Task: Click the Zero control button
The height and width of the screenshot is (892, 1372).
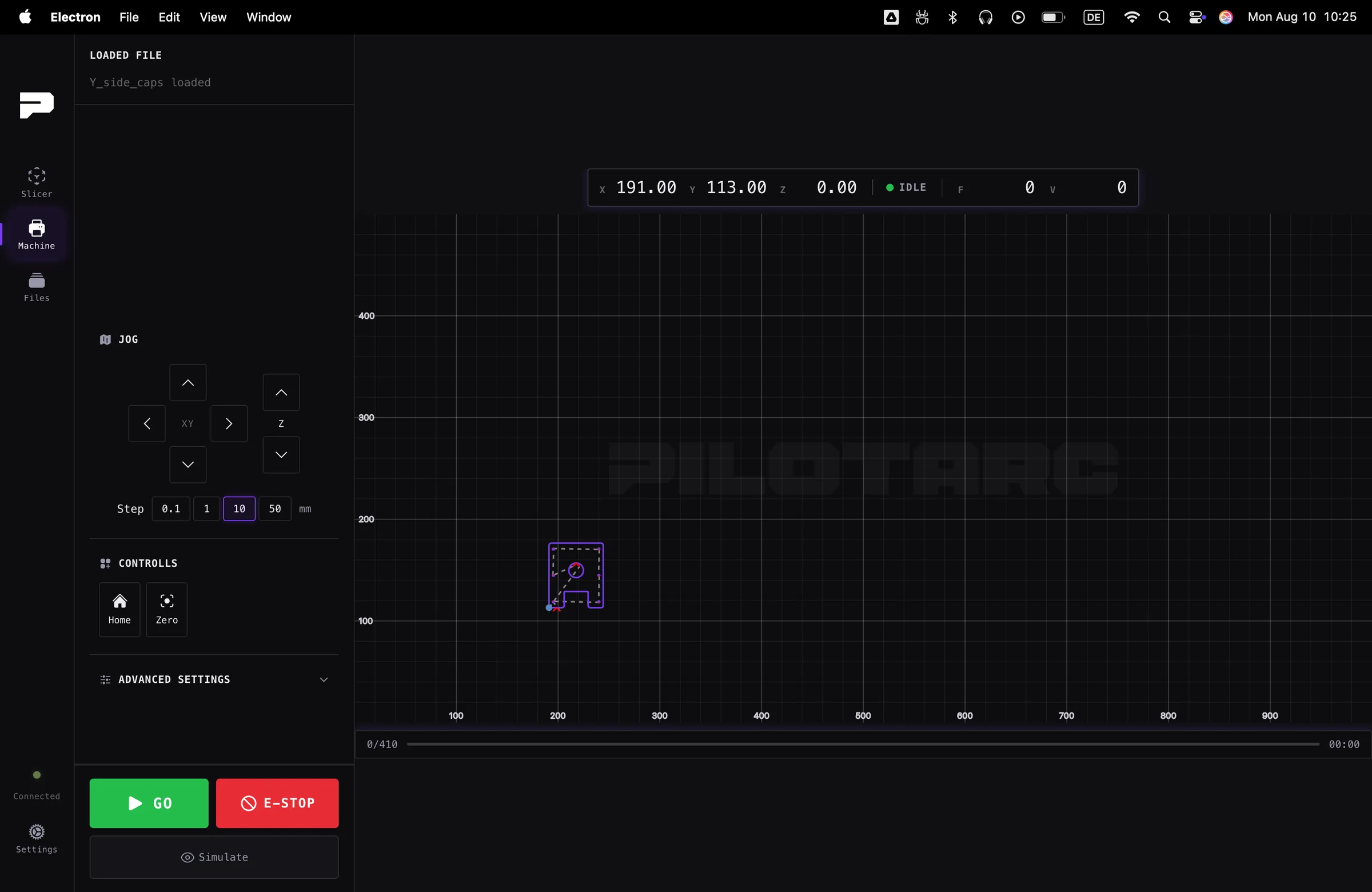Action: pyautogui.click(x=166, y=610)
